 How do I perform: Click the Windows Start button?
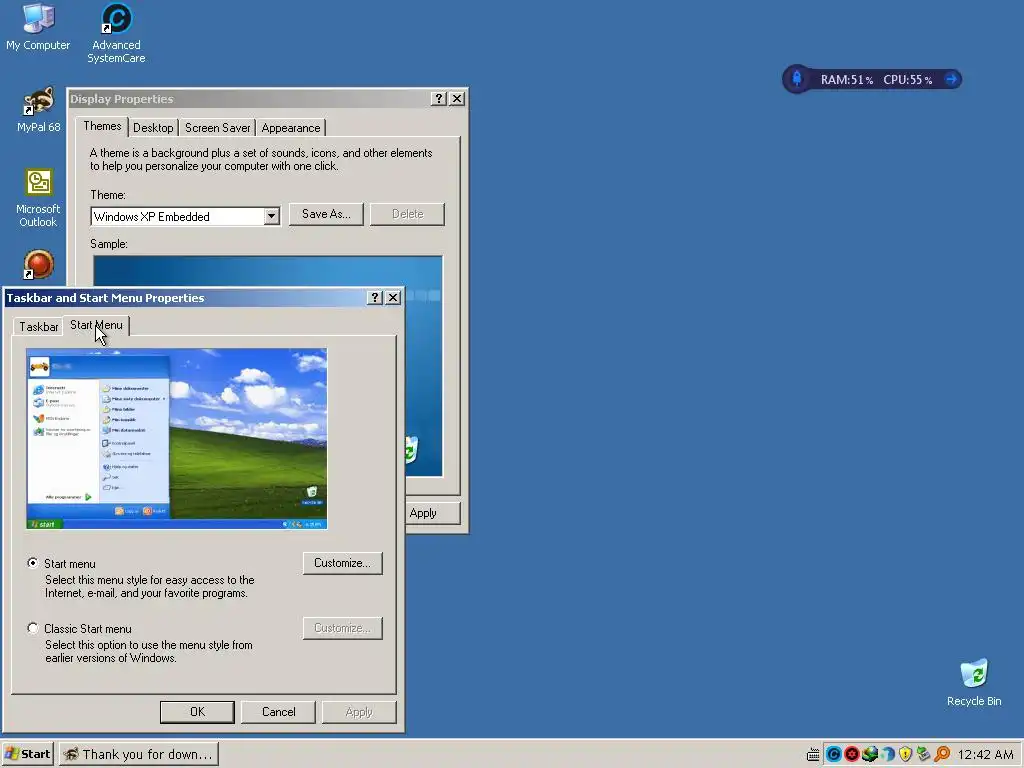[28, 754]
